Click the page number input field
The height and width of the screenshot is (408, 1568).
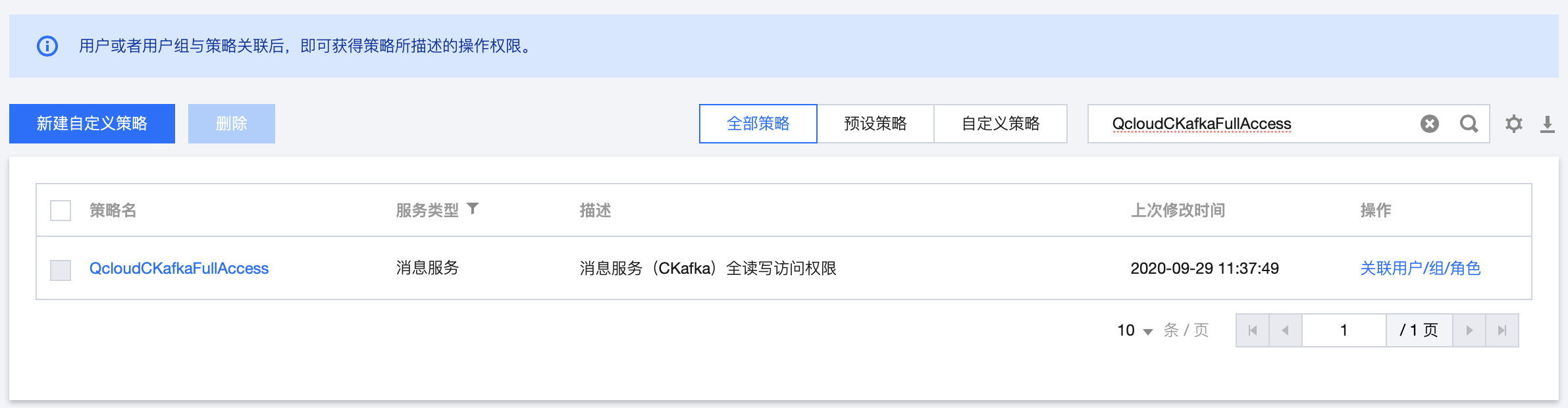tap(1344, 330)
